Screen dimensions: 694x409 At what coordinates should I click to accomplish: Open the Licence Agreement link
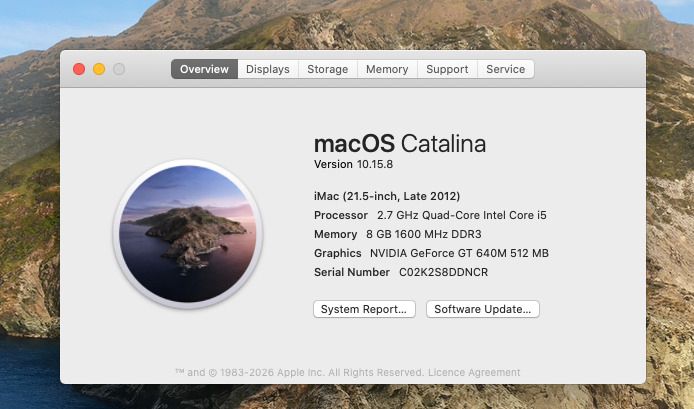(474, 372)
